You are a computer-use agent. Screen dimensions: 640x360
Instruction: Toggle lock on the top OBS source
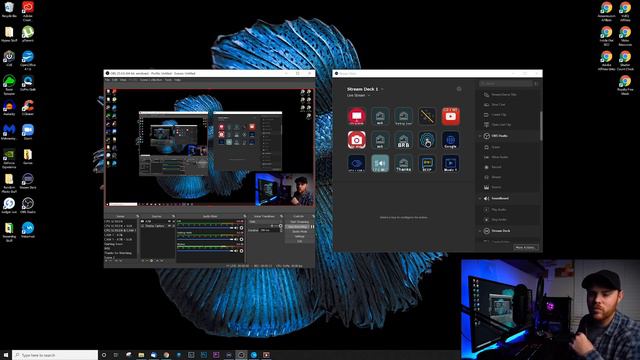[173, 221]
